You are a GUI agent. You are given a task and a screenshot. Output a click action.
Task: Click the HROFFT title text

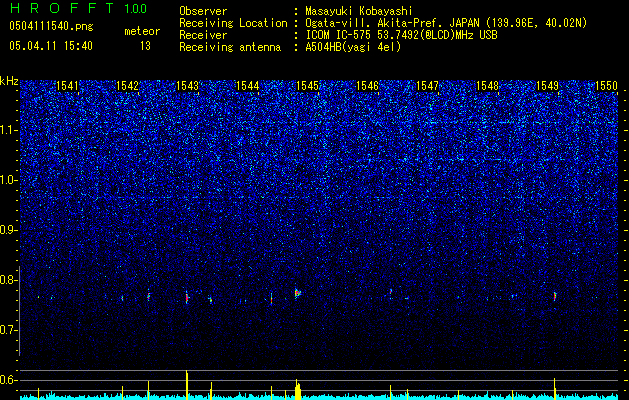point(62,8)
